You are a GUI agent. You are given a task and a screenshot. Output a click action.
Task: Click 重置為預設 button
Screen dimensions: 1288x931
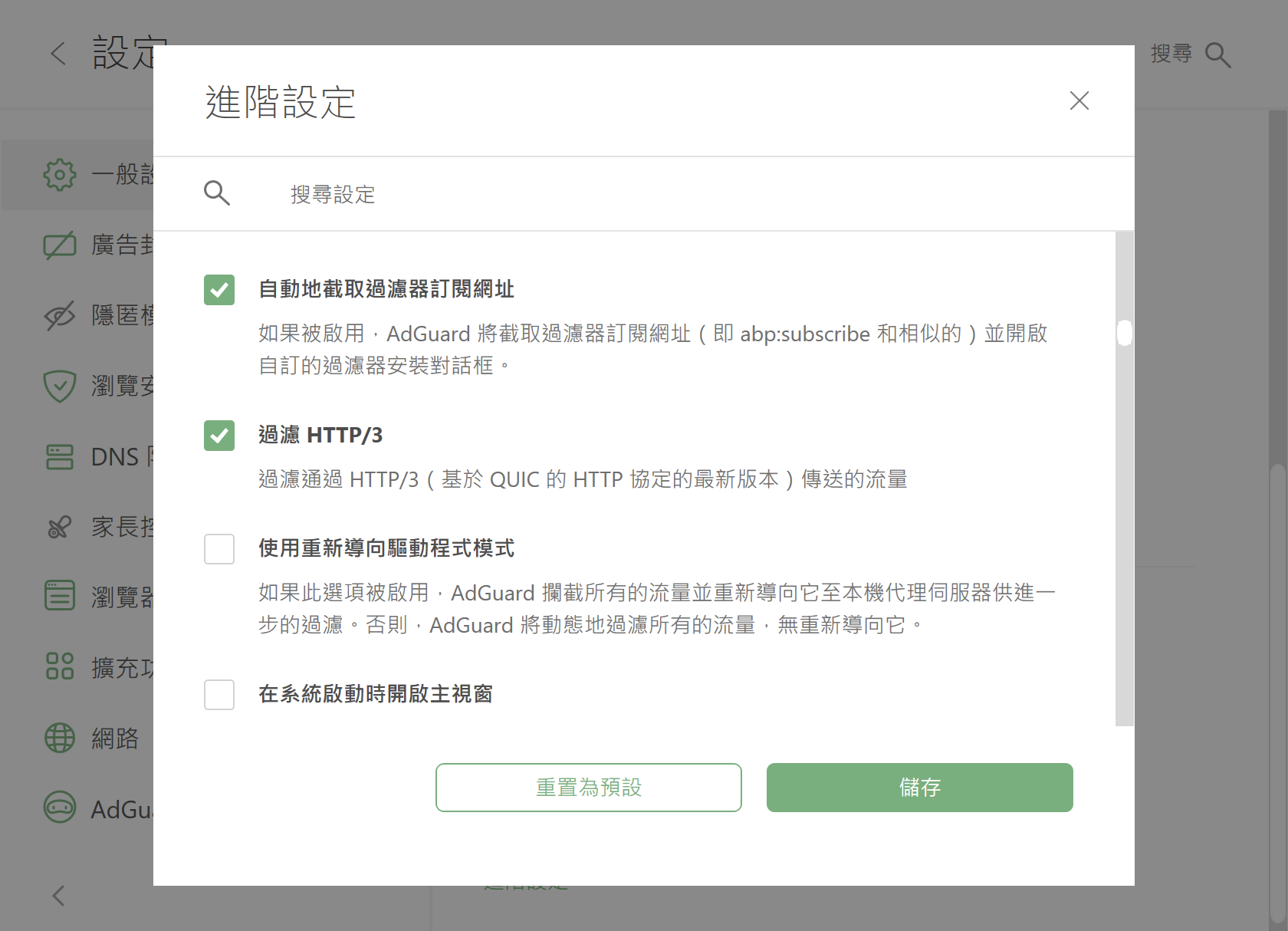click(x=589, y=788)
